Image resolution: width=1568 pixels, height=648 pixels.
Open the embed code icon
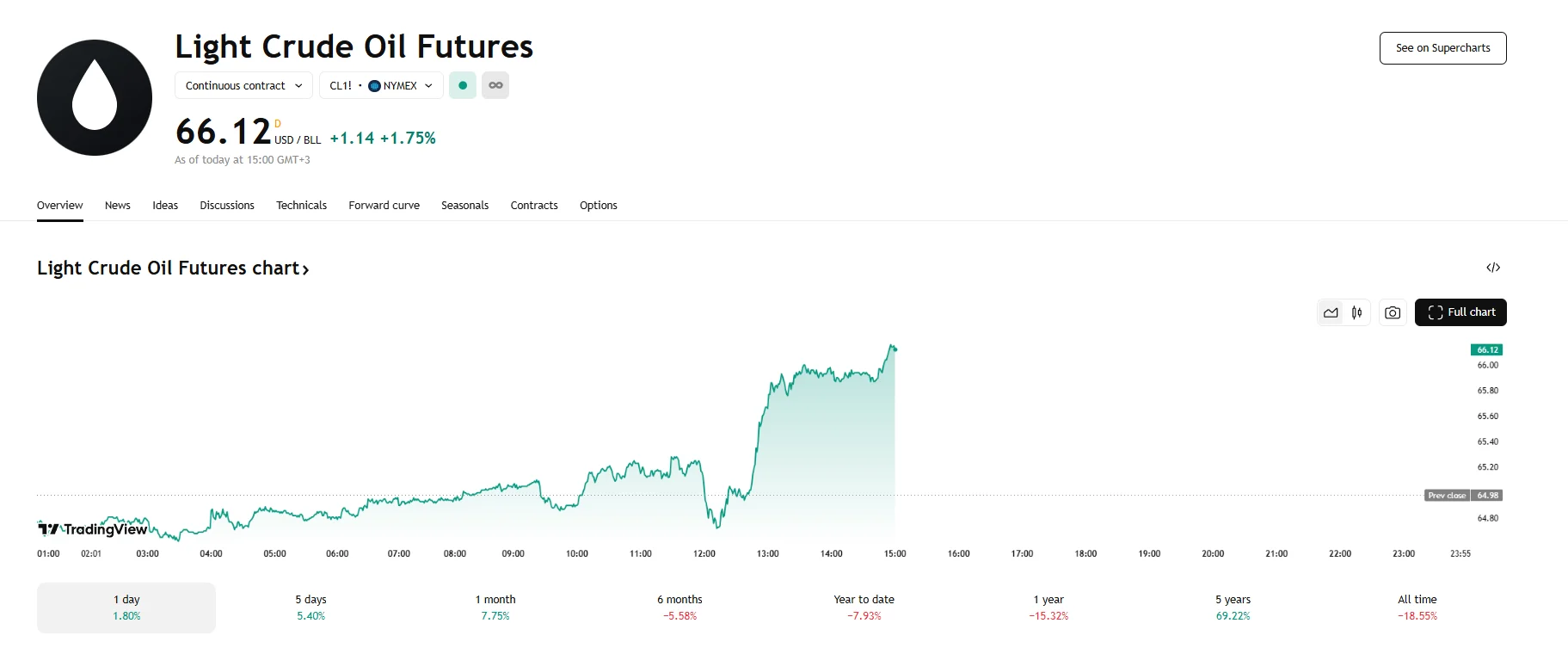(x=1494, y=268)
